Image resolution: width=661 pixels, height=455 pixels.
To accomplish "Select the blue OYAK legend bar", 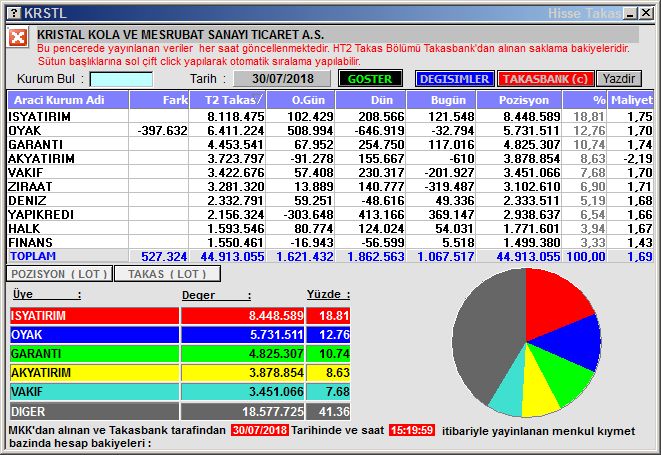I will point(94,335).
